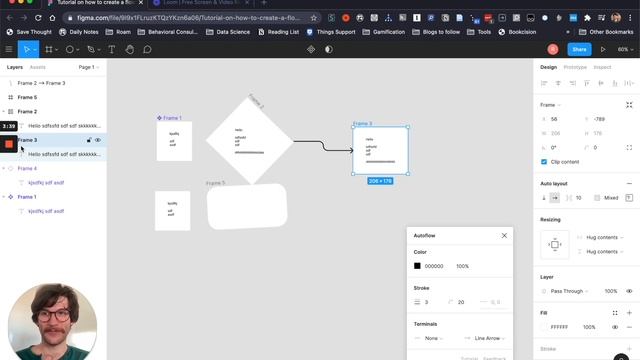Open the 60% zoom dropdown

(x=625, y=49)
